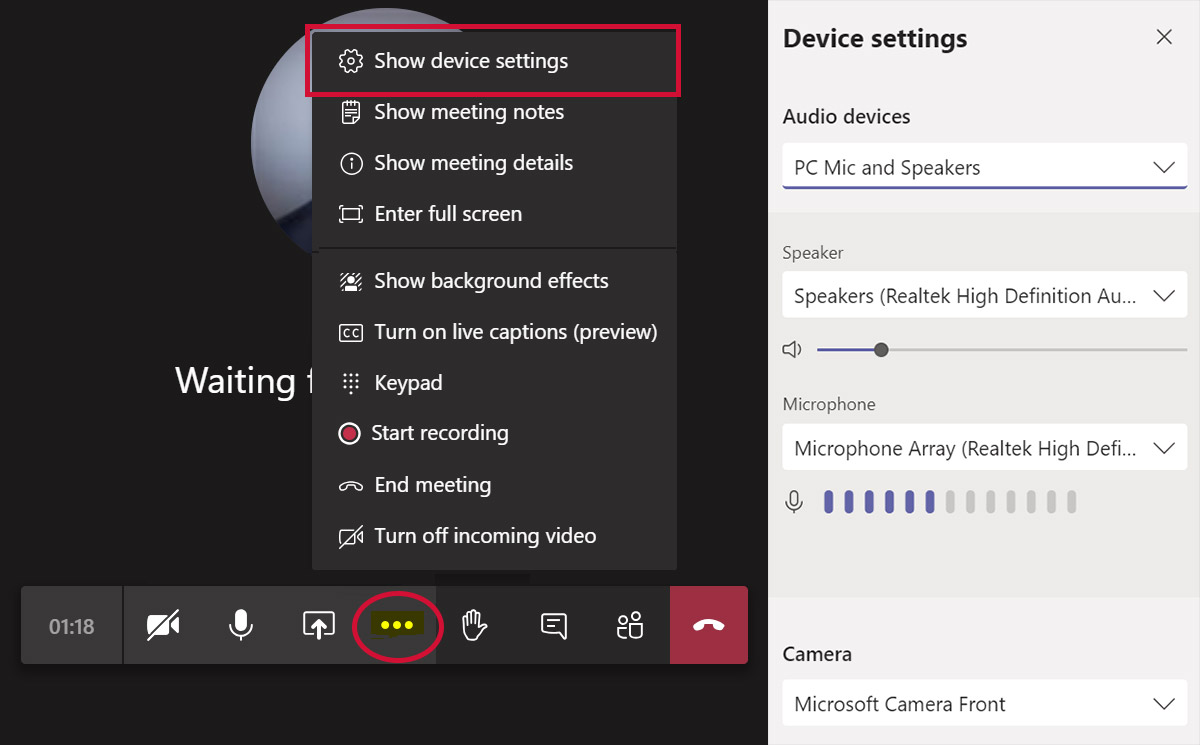
Task: Choose Show background effects in the menu
Action: click(x=491, y=281)
